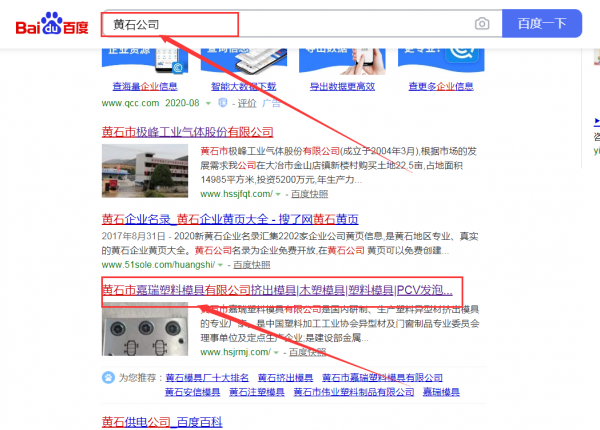Image resolution: width=600 pixels, height=430 pixels.
Task: Click the camera image search icon
Action: (482, 24)
